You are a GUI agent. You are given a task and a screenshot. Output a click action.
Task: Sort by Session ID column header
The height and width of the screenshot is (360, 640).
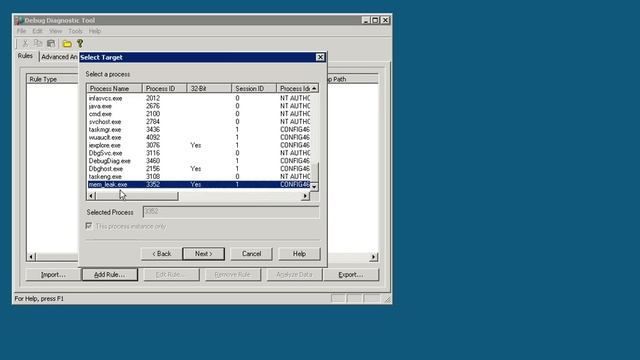pos(254,89)
